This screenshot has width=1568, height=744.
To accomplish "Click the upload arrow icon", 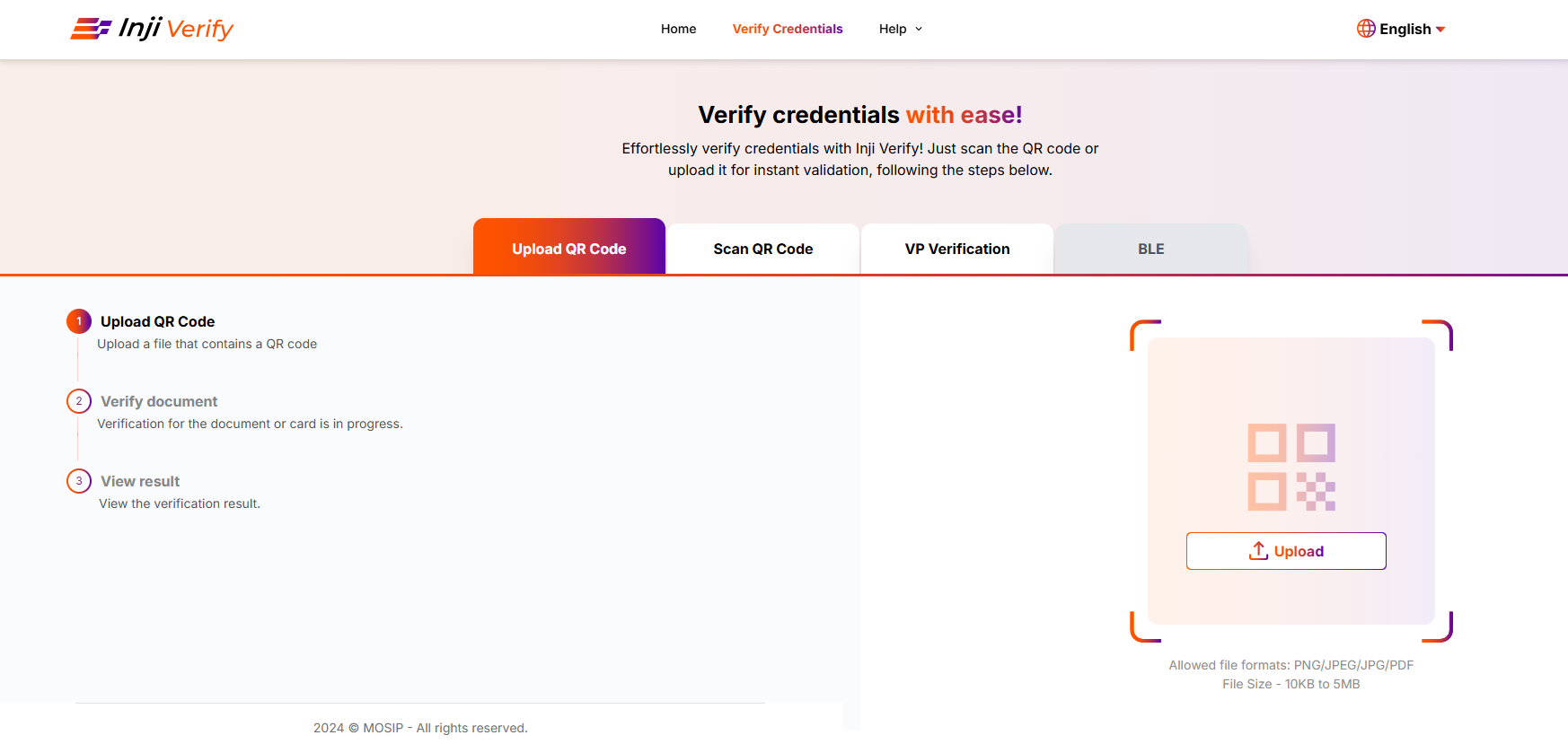I will pyautogui.click(x=1258, y=551).
